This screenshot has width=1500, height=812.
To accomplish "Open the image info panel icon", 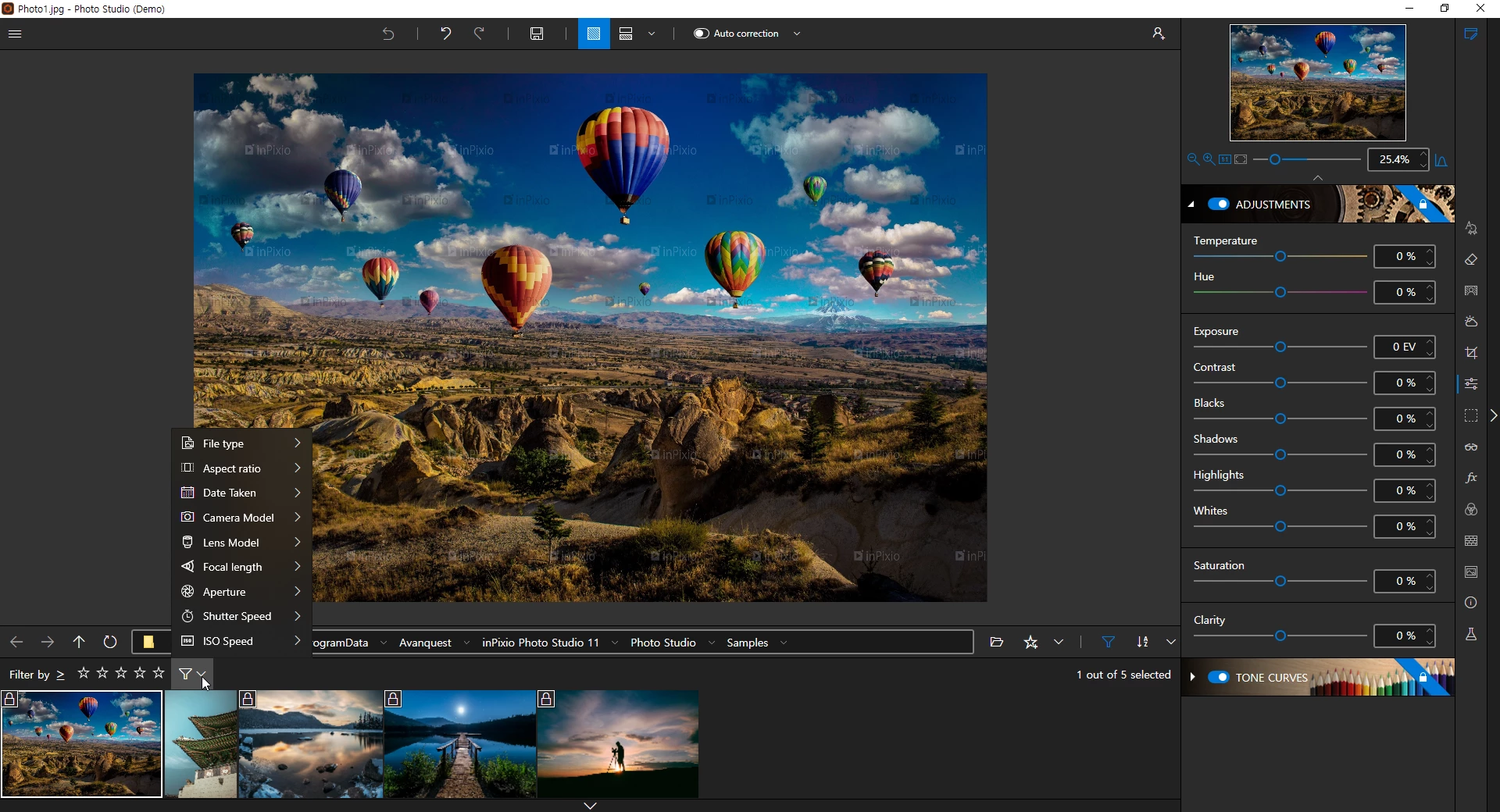I will (1472, 604).
